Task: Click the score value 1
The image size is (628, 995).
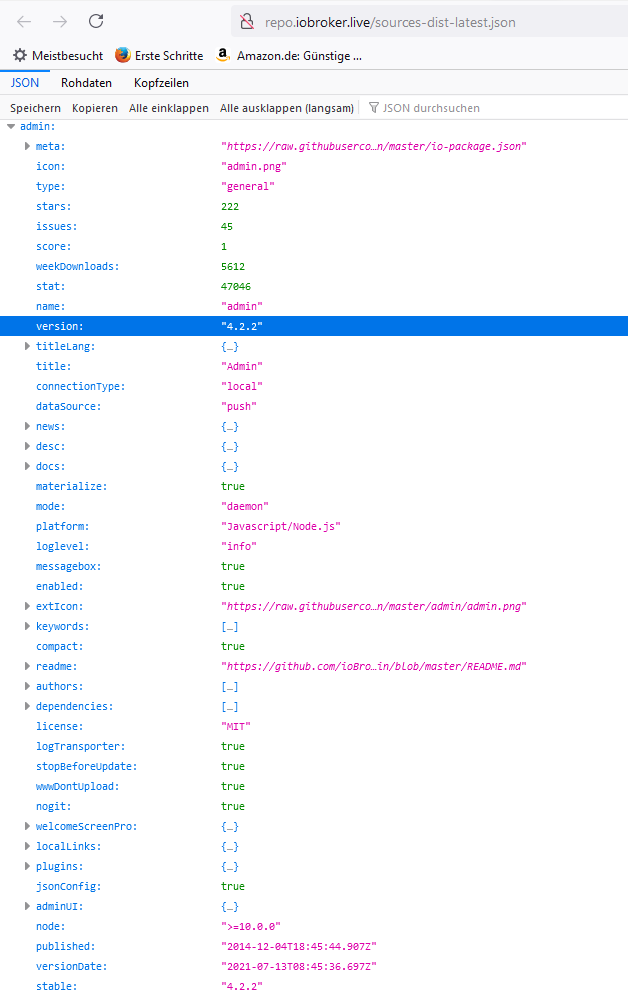Action: click(224, 246)
